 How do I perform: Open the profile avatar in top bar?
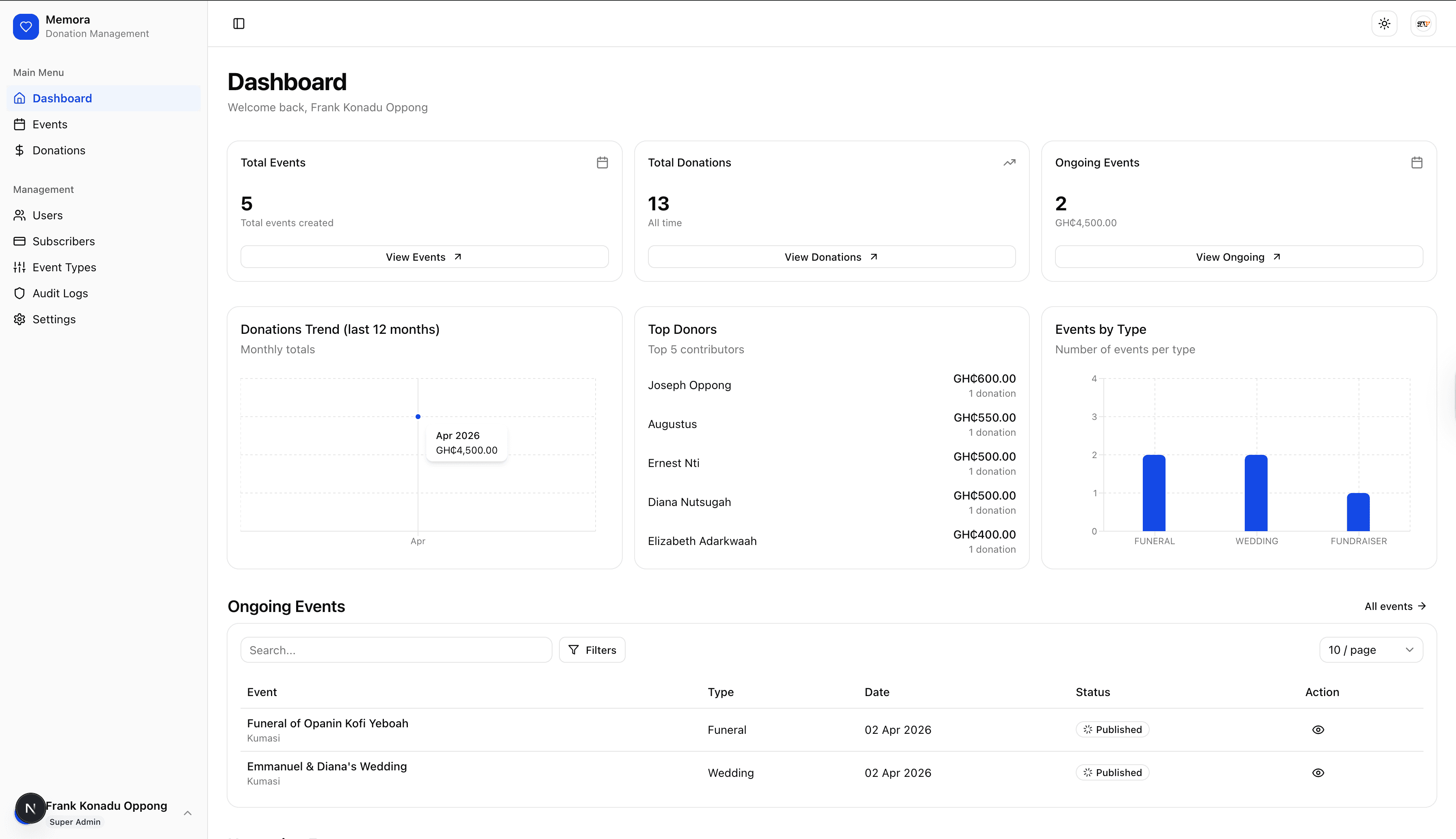tap(1423, 24)
